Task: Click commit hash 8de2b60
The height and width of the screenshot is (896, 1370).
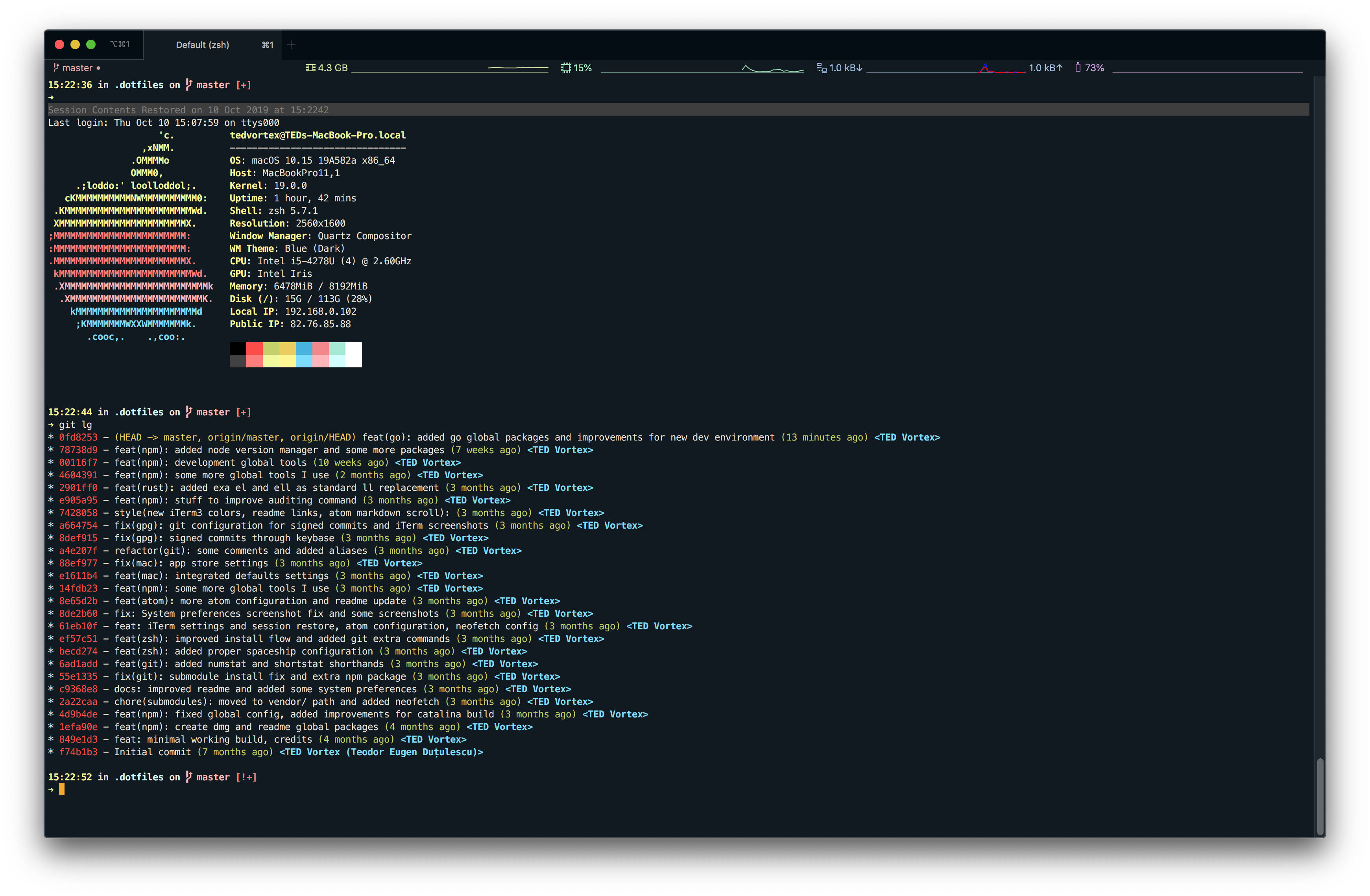Action: tap(78, 614)
